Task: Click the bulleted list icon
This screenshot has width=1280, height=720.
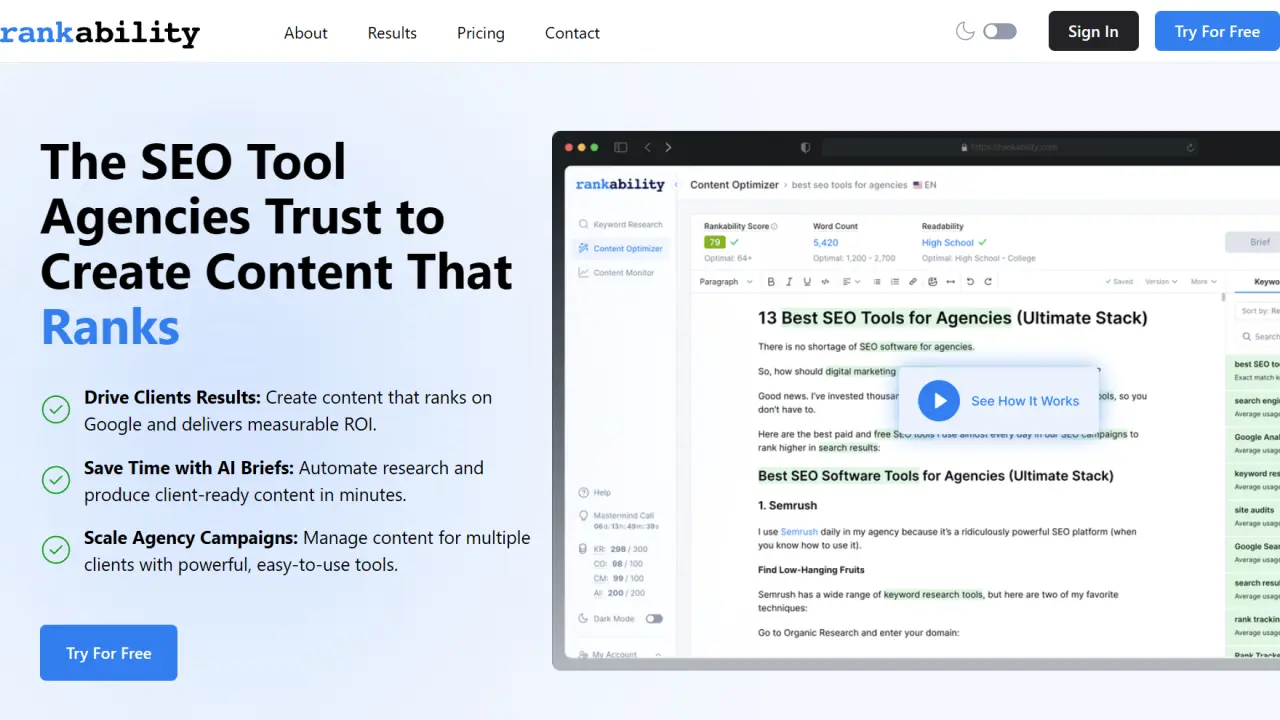Action: point(877,282)
